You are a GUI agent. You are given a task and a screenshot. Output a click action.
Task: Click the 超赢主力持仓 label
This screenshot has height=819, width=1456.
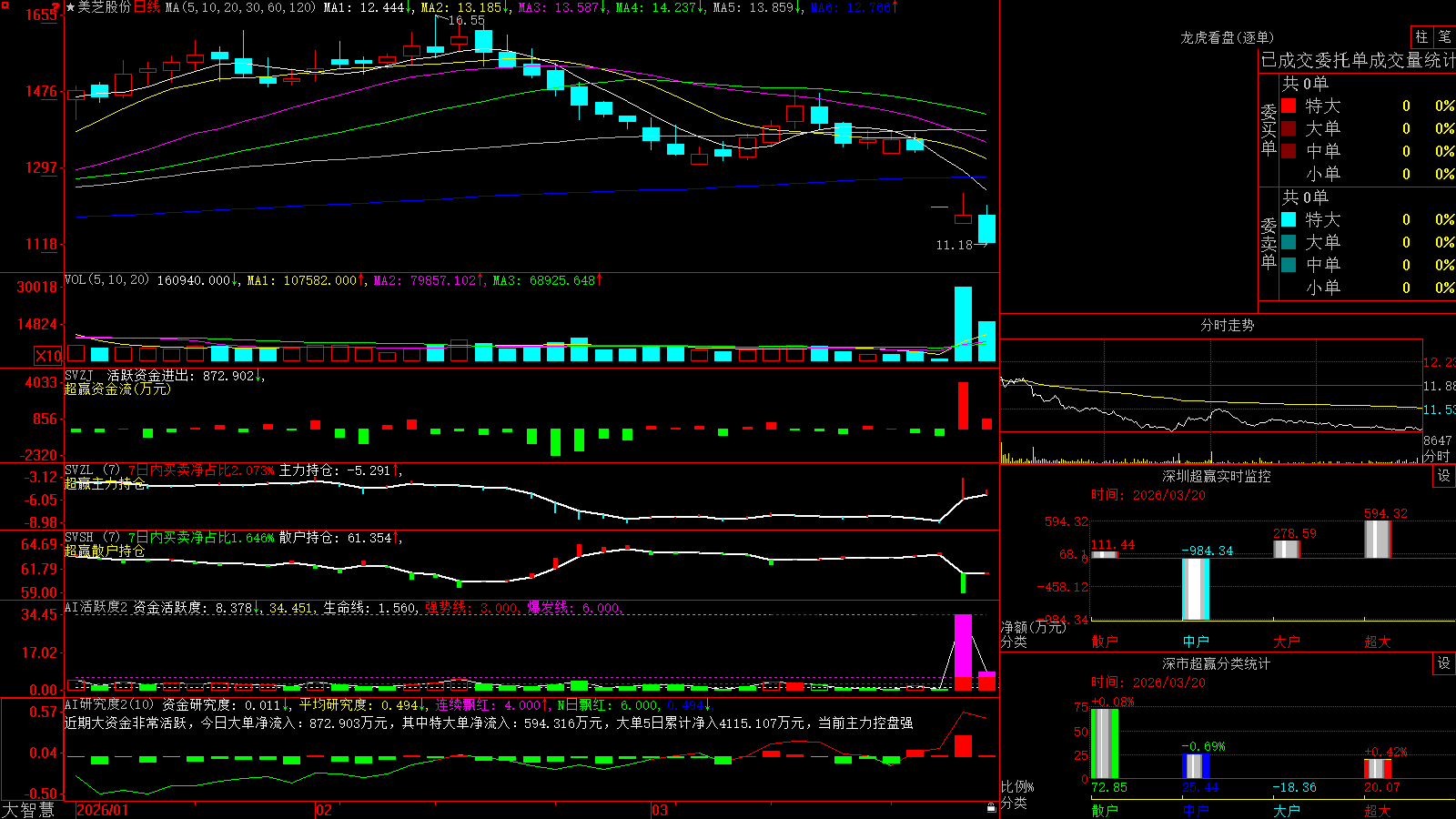105,483
